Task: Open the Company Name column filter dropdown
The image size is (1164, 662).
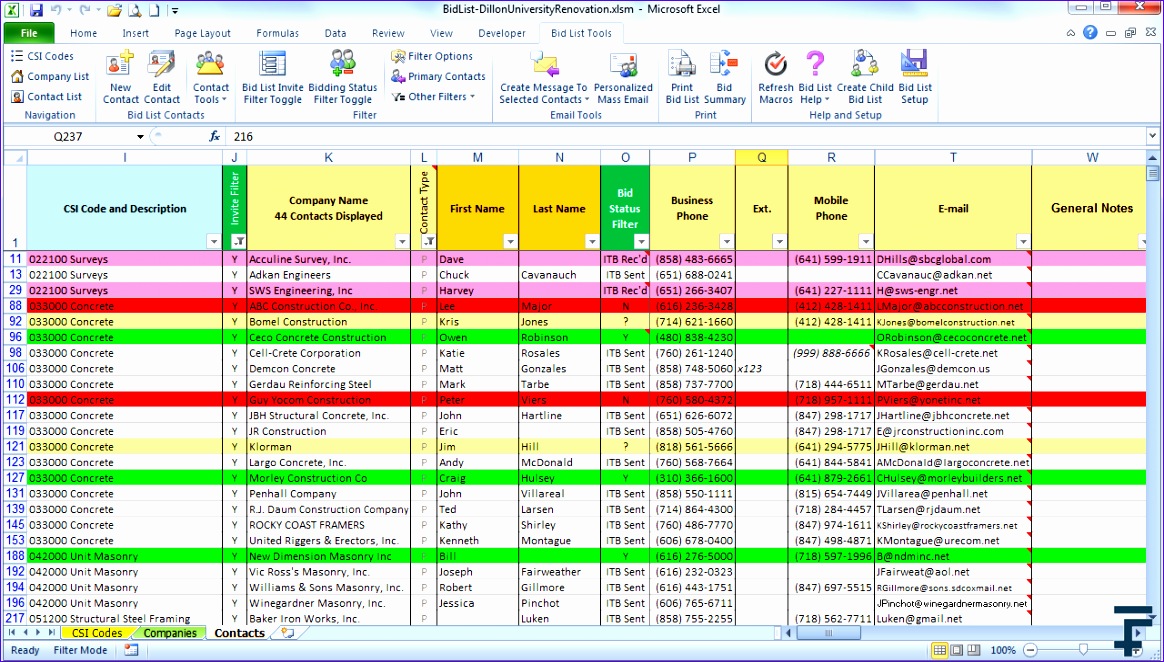Action: 401,242
